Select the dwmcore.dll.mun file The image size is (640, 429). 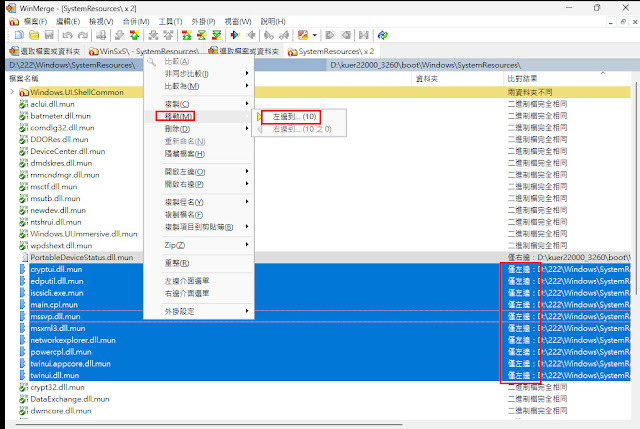point(61,411)
